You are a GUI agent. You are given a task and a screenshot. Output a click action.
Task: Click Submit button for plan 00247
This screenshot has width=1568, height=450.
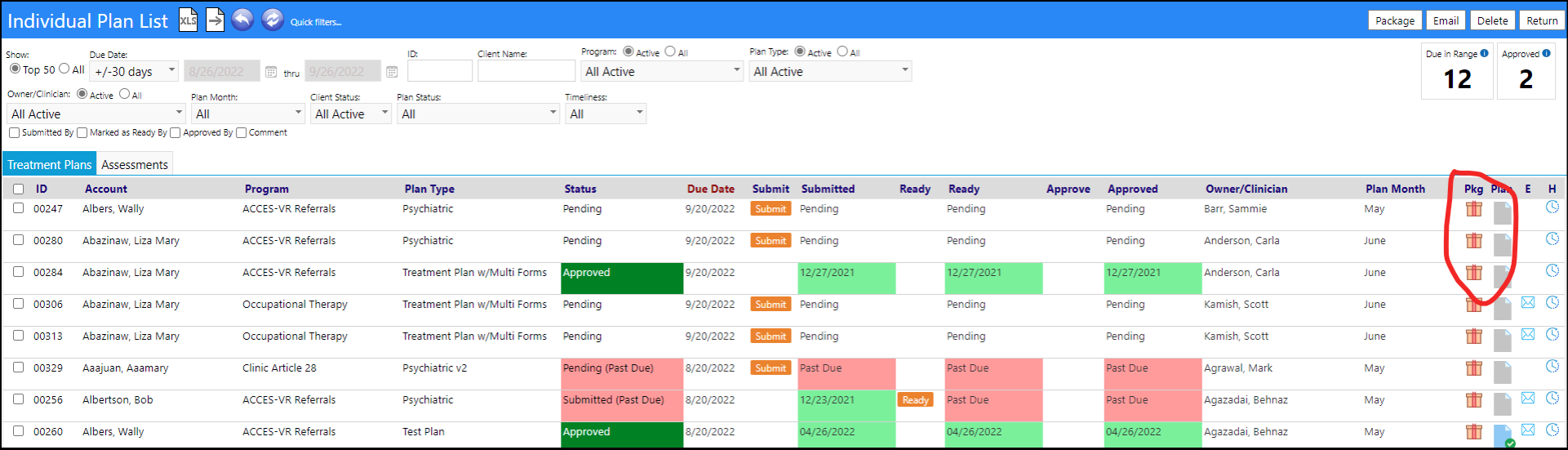[x=771, y=209]
